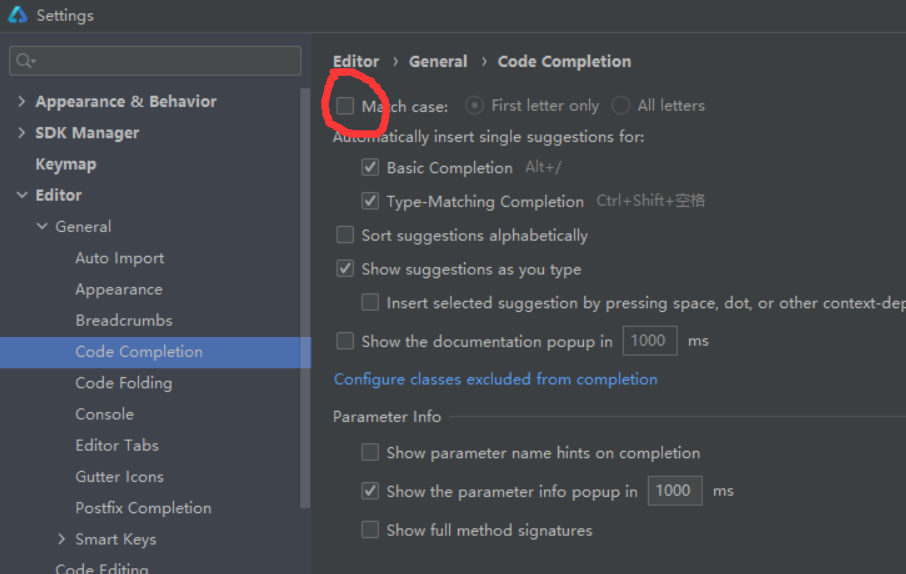This screenshot has height=574, width=906.
Task: Select Auto Import in the tree
Action: pos(119,258)
